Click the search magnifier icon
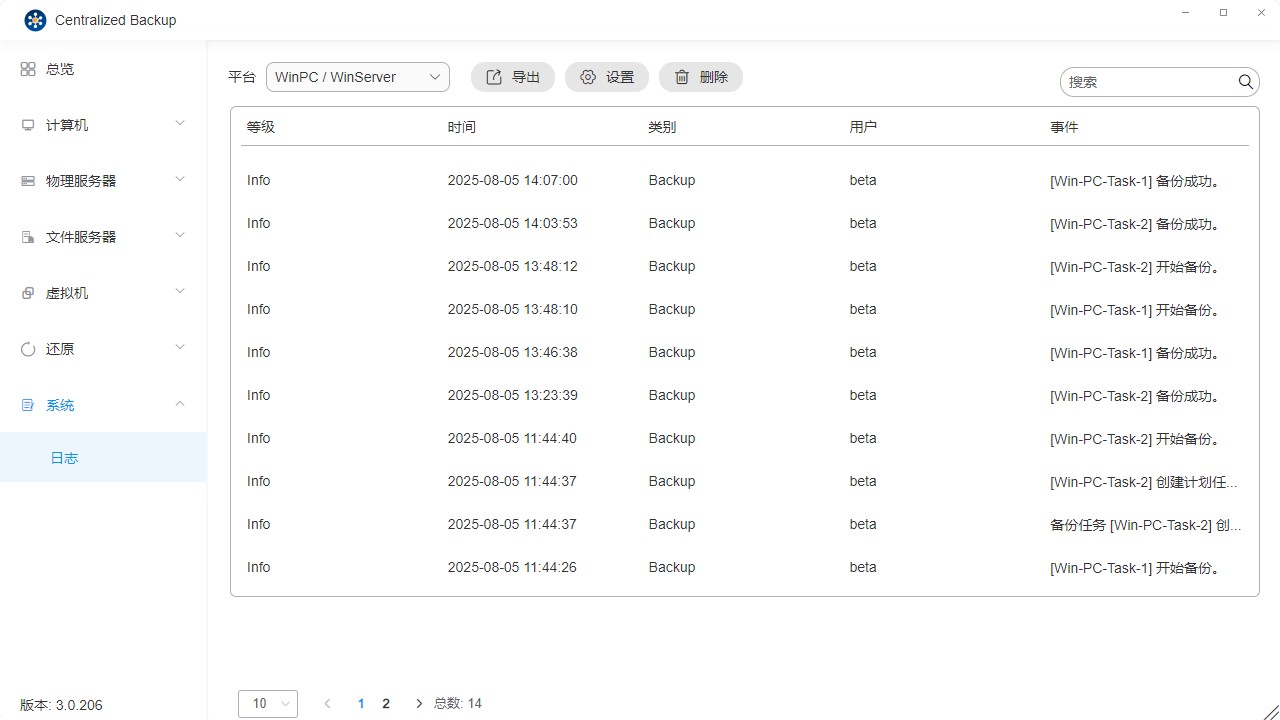This screenshot has height=720, width=1280. pyautogui.click(x=1245, y=82)
